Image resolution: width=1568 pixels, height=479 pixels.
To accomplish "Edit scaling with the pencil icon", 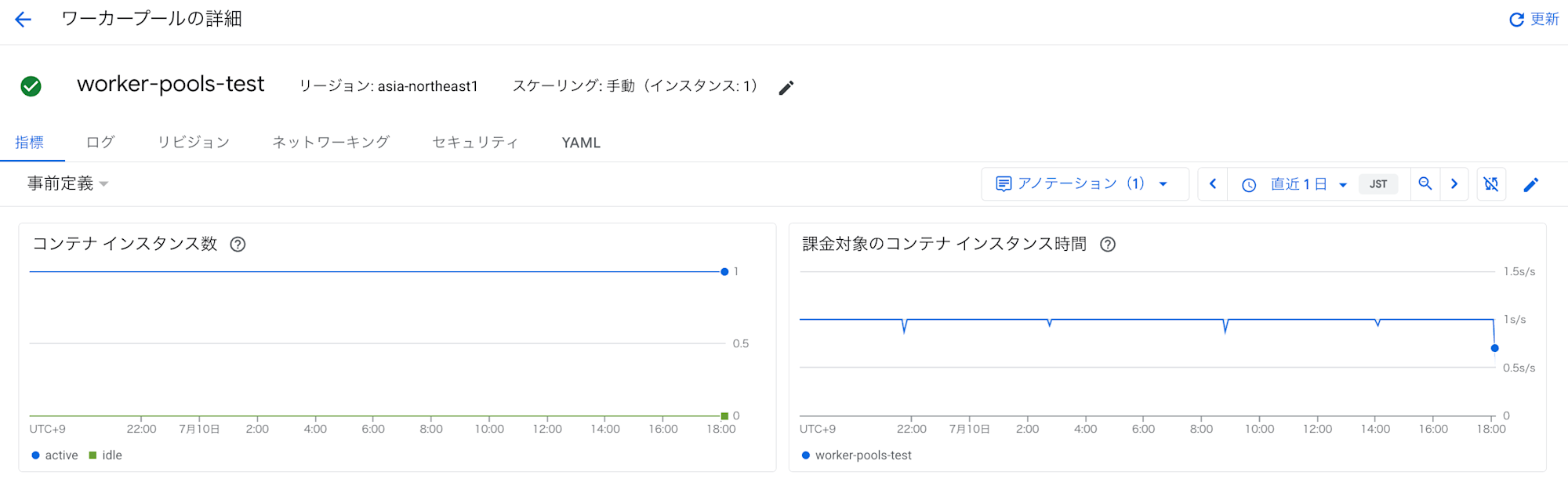I will tap(786, 88).
